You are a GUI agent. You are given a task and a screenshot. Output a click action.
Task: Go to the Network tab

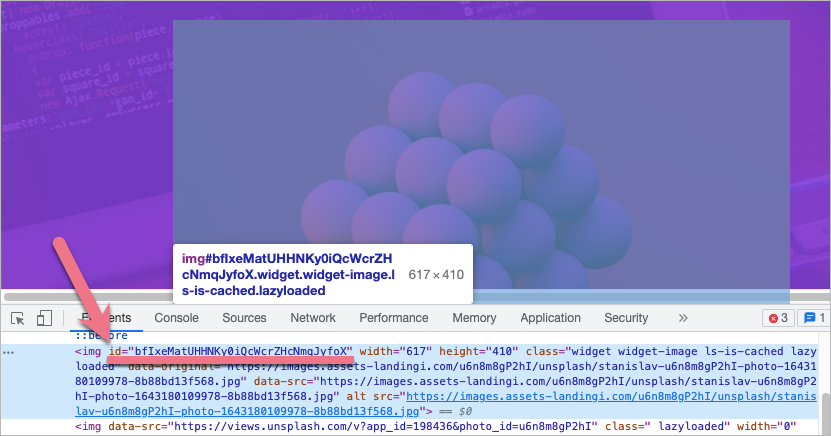(x=313, y=318)
